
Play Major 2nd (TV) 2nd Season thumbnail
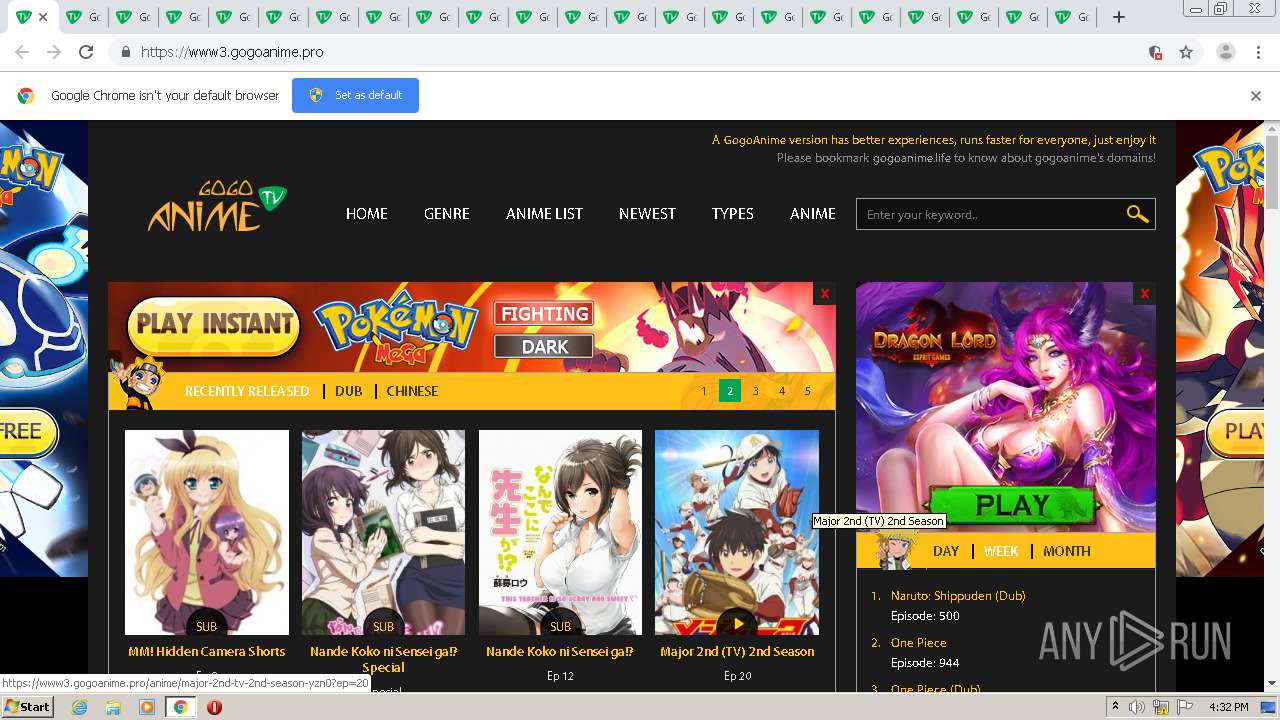tap(737, 532)
